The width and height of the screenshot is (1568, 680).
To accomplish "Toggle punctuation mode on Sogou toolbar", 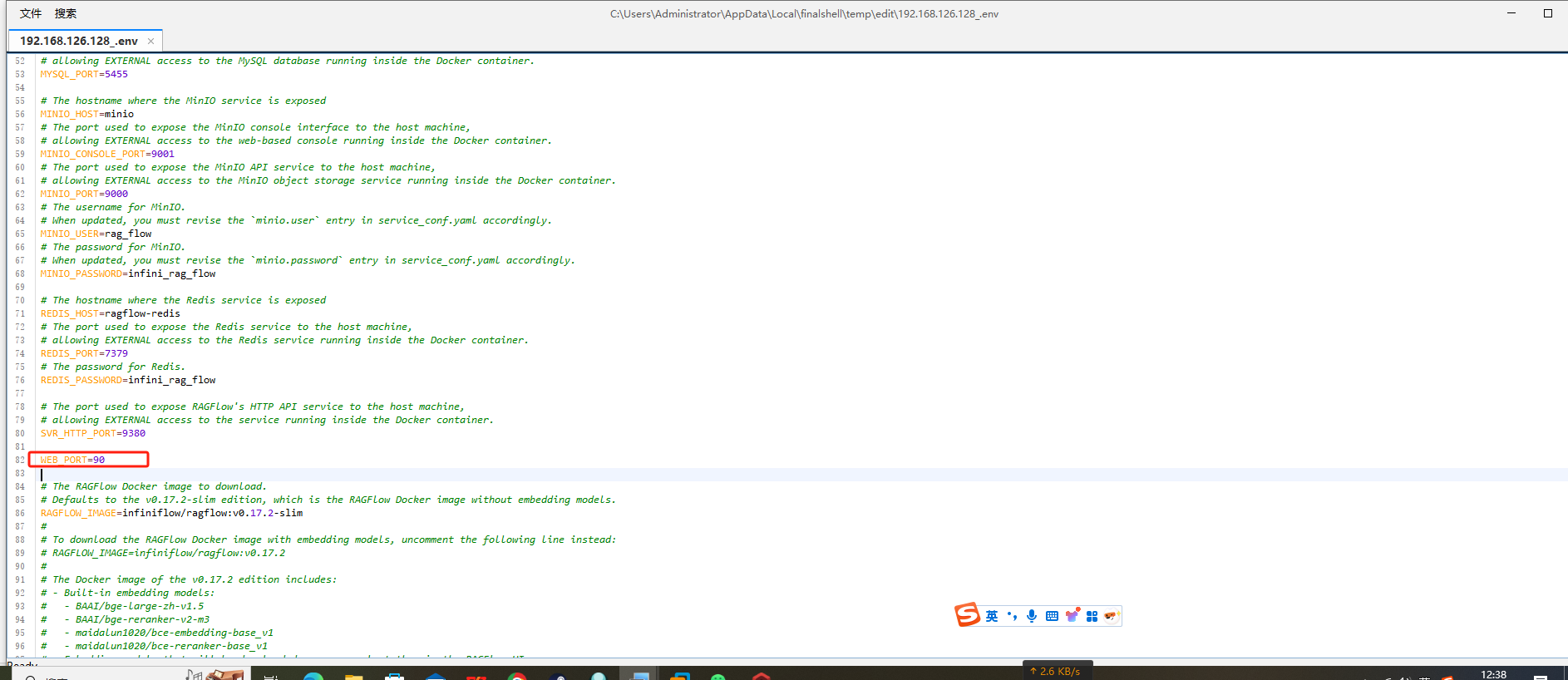I will tap(1012, 616).
